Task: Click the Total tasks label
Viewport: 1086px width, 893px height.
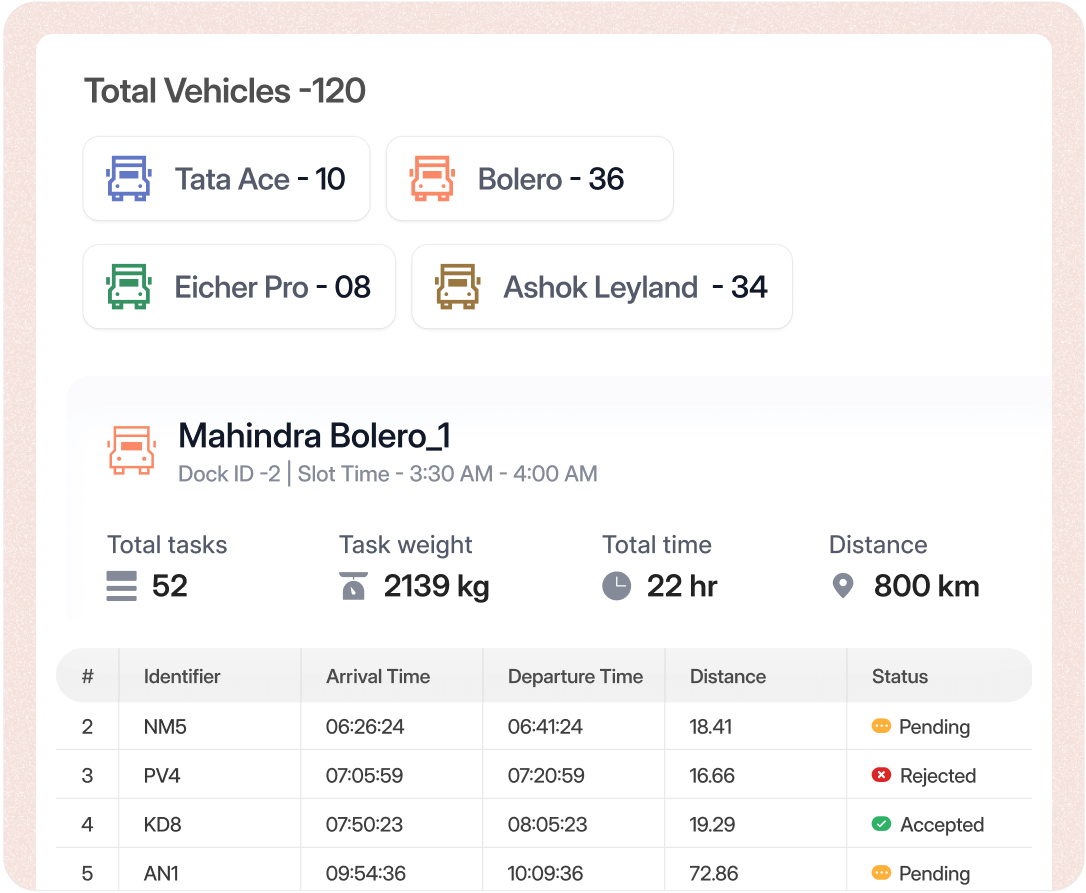Action: [x=167, y=545]
